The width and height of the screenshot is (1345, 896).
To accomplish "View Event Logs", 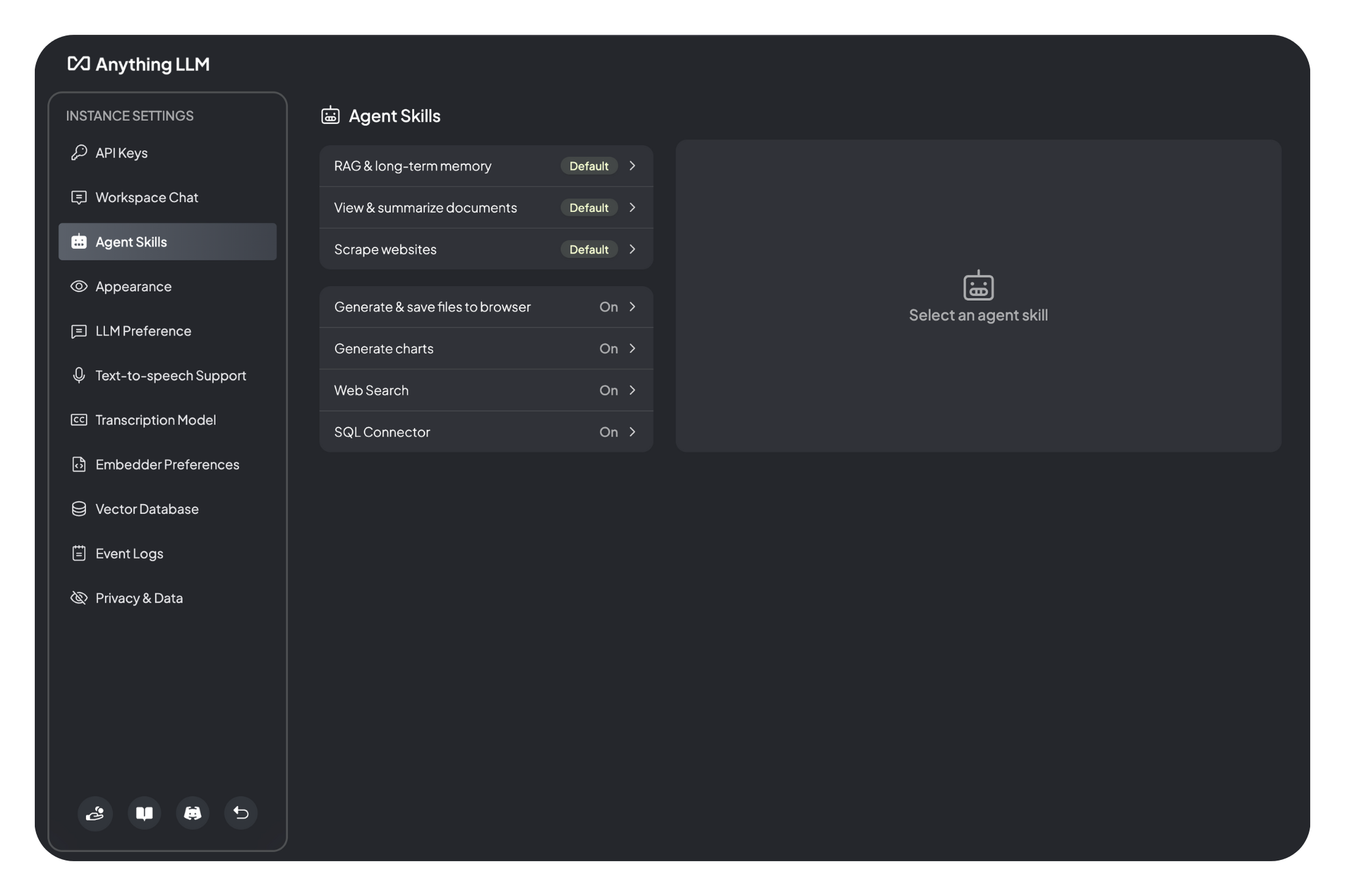I will point(167,553).
